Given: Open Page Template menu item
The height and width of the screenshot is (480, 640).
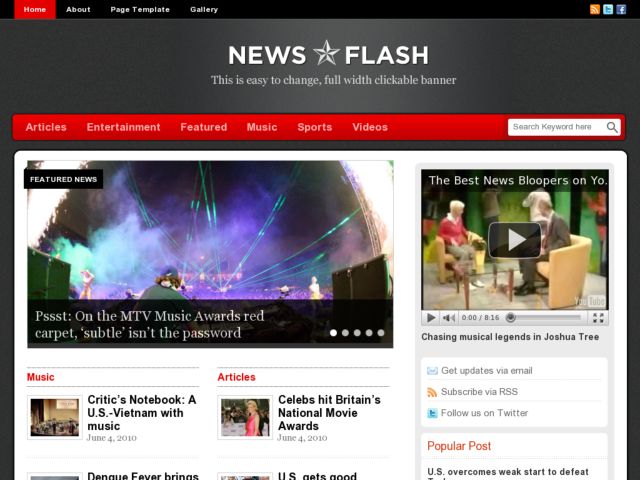Looking at the screenshot, I should (140, 9).
